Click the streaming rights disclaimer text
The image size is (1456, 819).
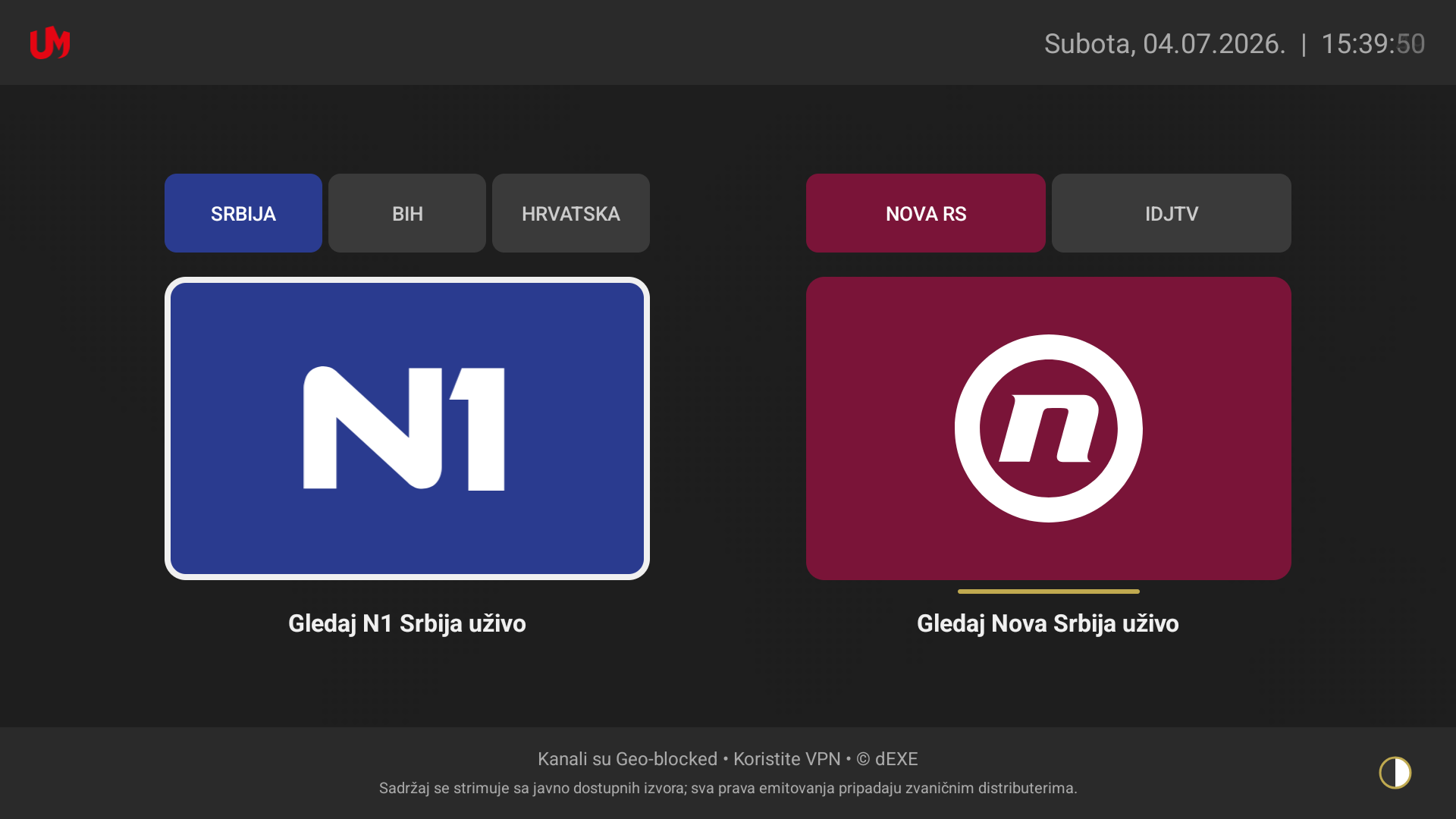[728, 789]
